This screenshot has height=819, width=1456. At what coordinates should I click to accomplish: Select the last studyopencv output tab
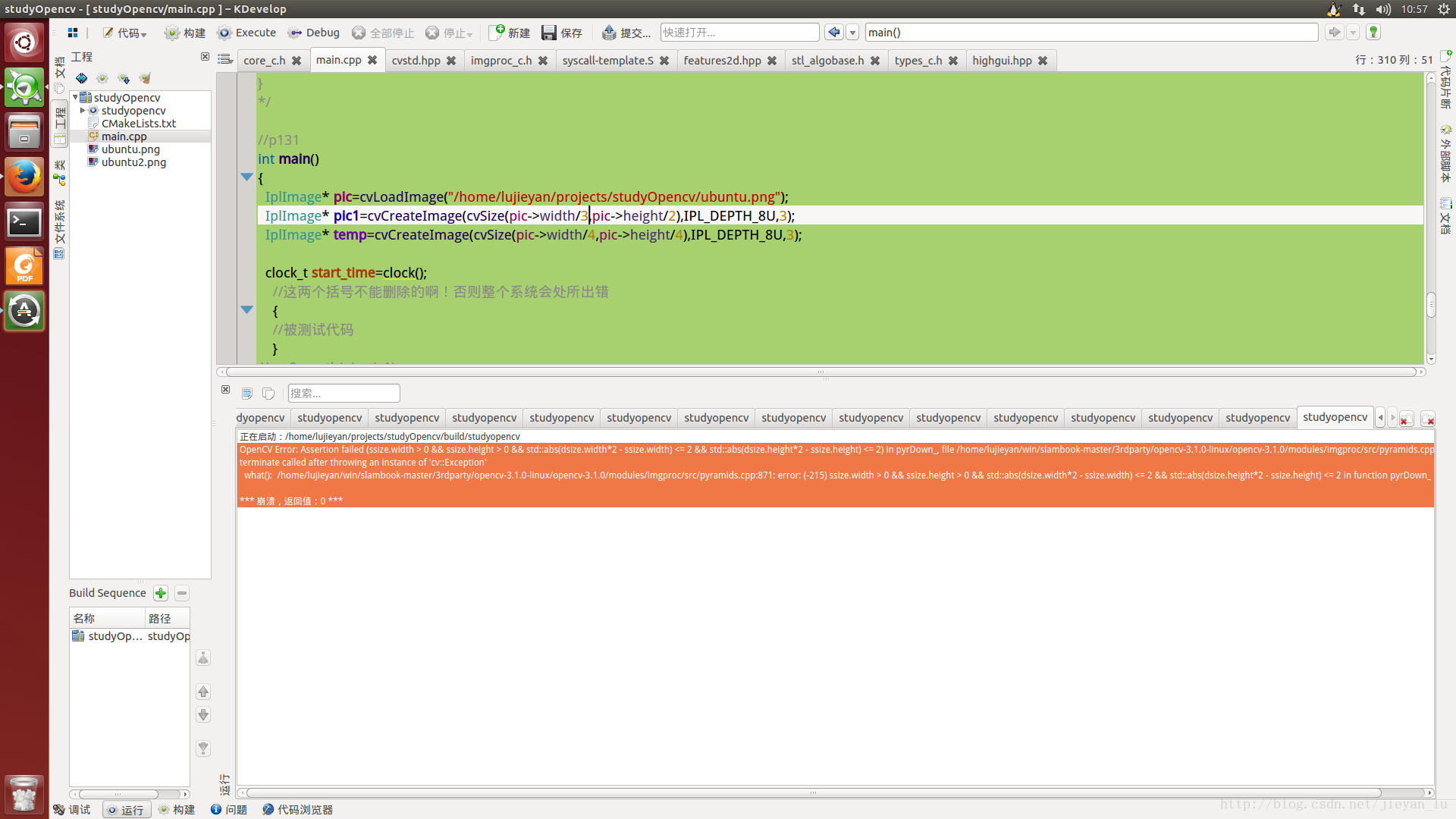click(1335, 417)
